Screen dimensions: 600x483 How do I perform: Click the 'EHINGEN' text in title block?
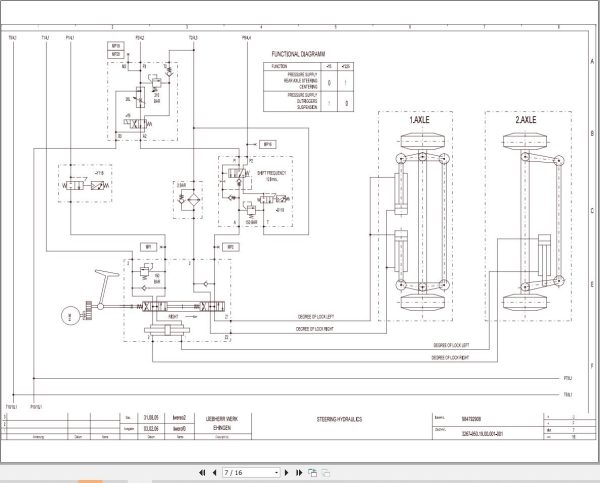pyautogui.click(x=222, y=428)
